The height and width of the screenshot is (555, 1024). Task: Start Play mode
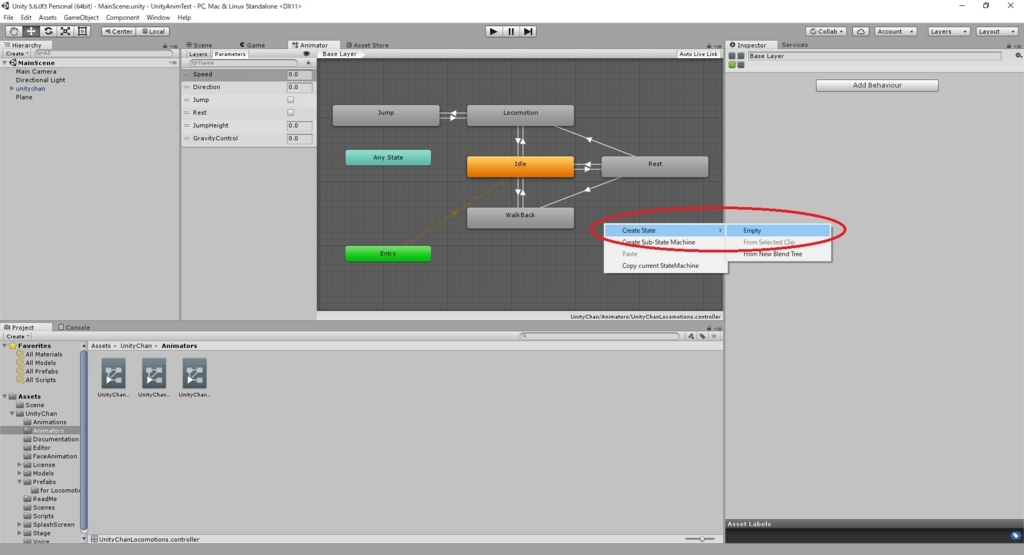click(494, 31)
